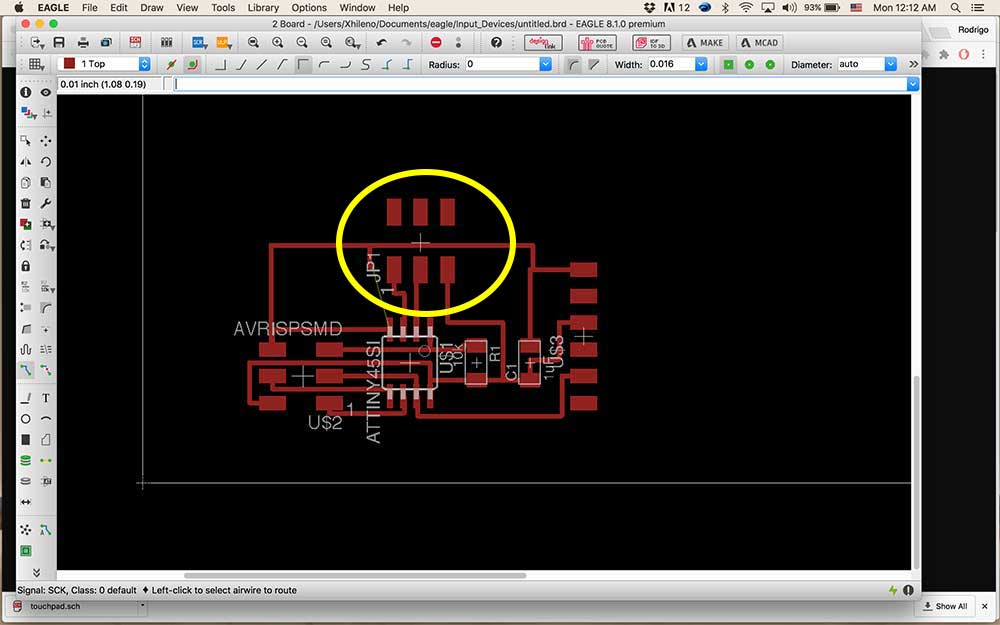Open the Open file dropdown icon
This screenshot has height=625, width=1000.
[x=36, y=43]
